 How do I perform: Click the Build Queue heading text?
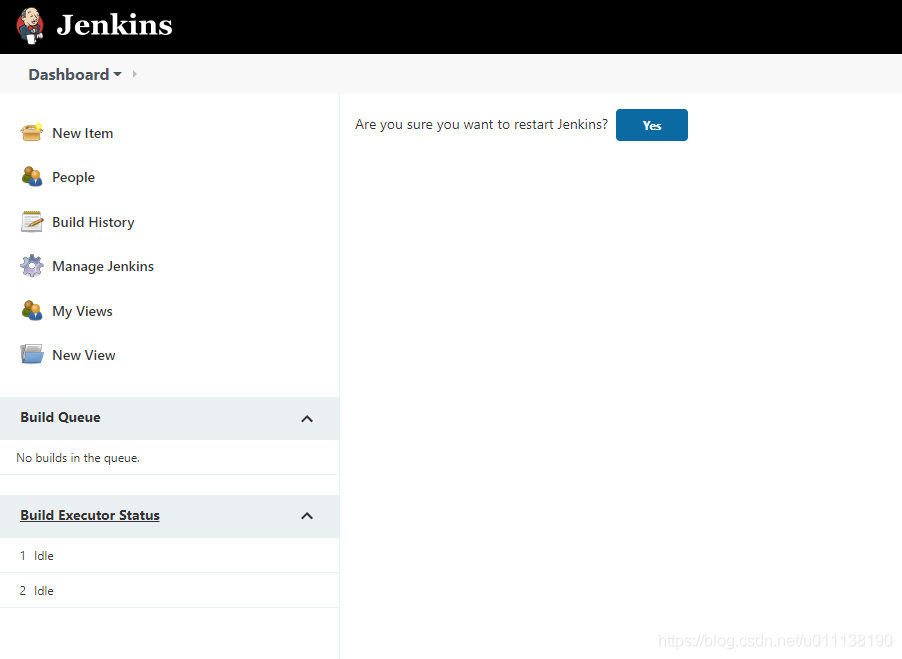[60, 417]
